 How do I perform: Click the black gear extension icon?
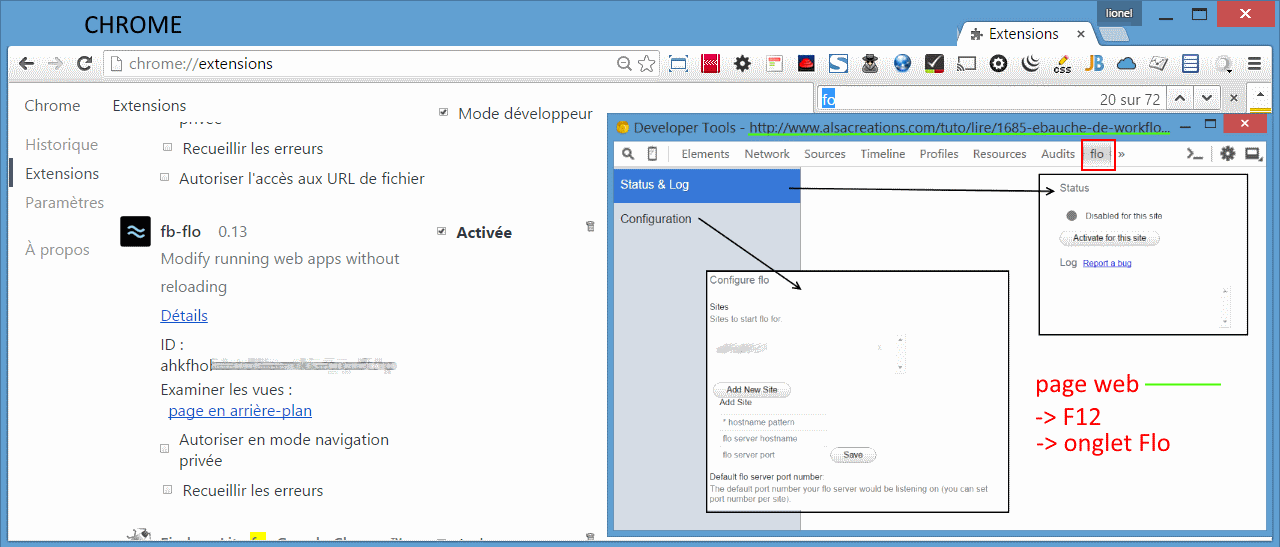[x=742, y=64]
